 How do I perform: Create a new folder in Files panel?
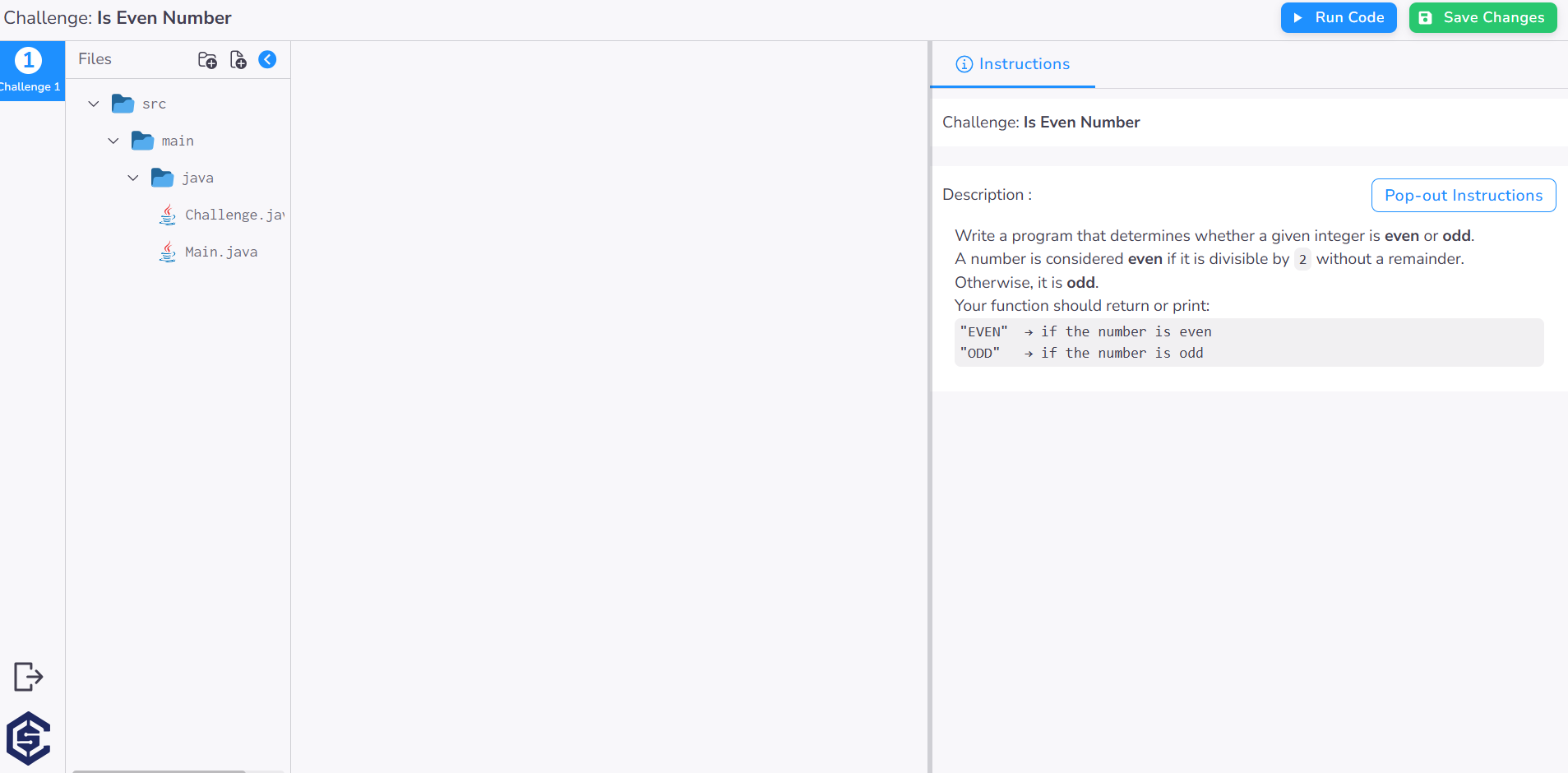(207, 59)
